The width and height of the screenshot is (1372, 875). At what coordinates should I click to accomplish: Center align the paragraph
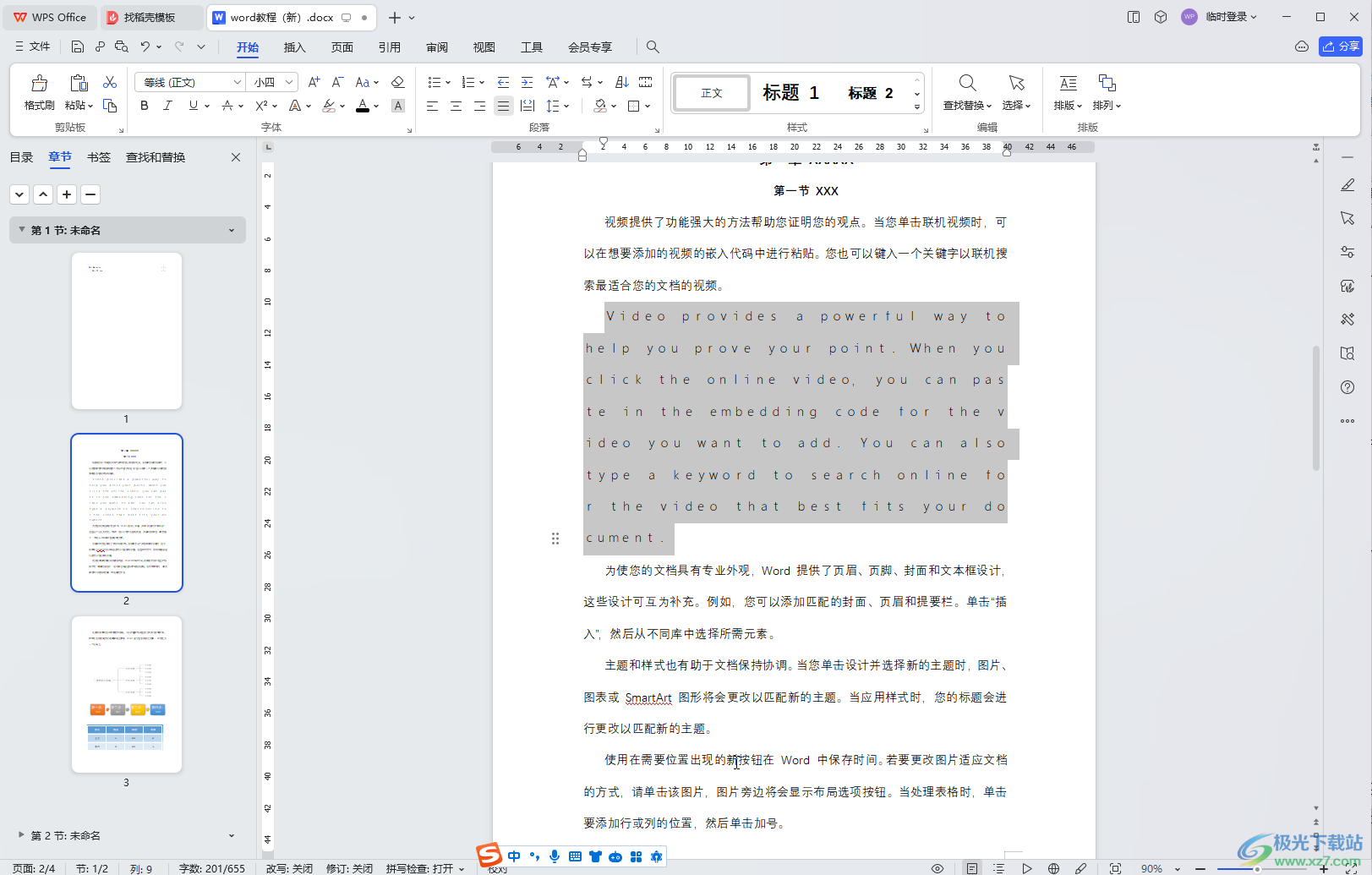pos(456,106)
